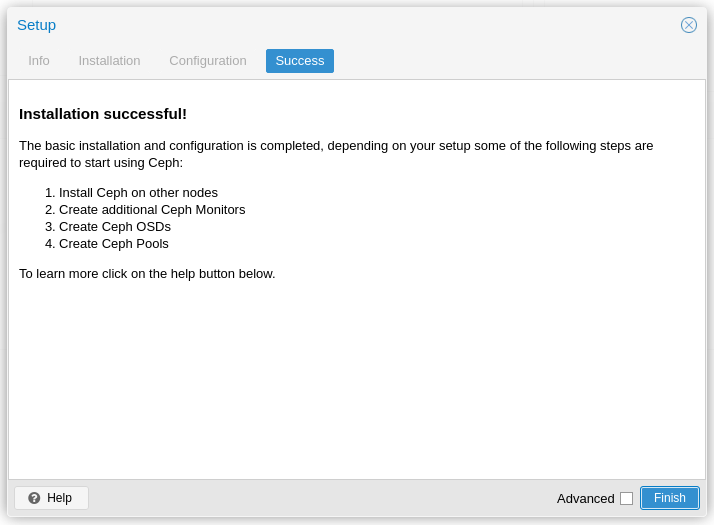714x525 pixels.
Task: Close the Setup dialog with the X icon
Action: pyautogui.click(x=689, y=25)
